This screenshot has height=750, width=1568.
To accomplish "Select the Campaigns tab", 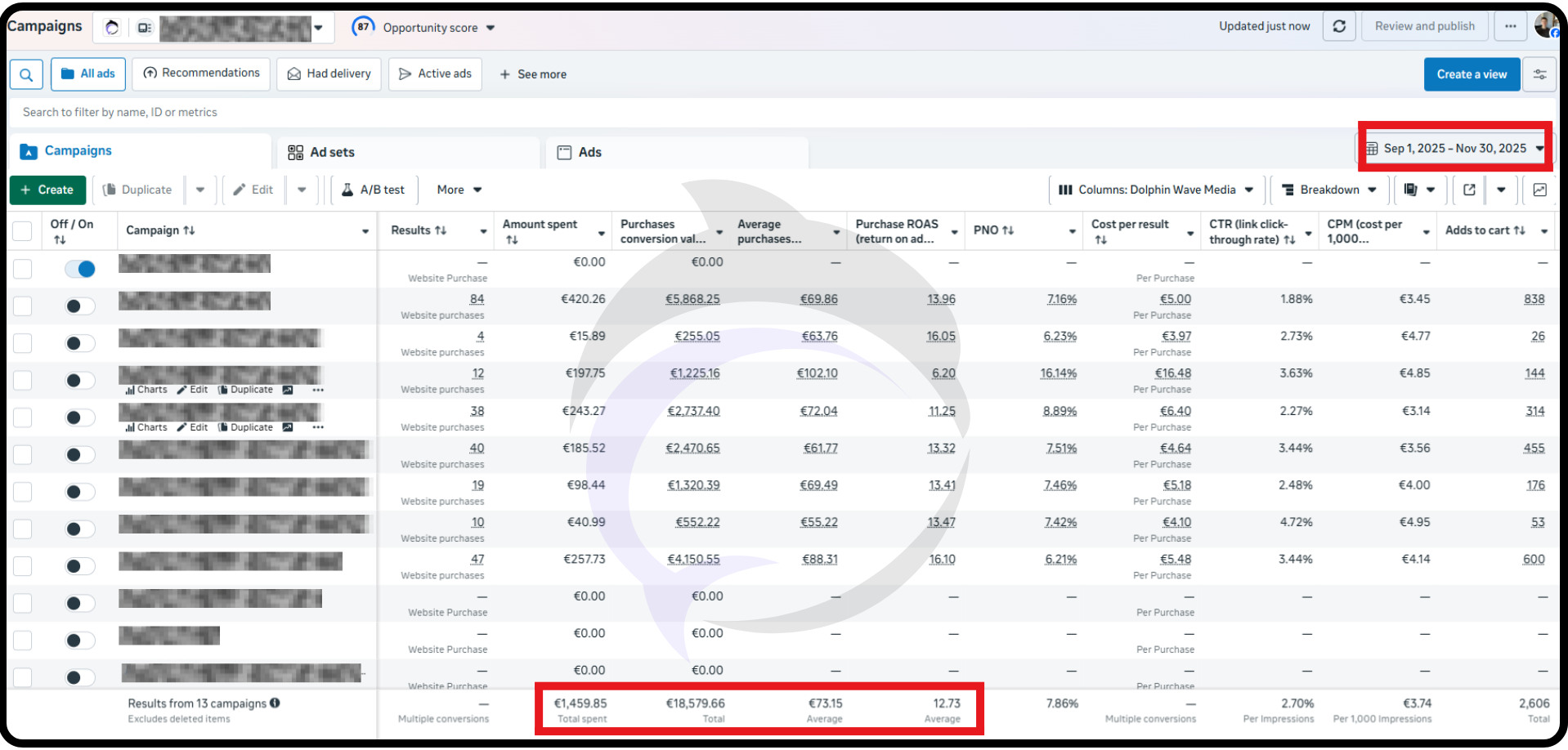I will click(x=141, y=151).
